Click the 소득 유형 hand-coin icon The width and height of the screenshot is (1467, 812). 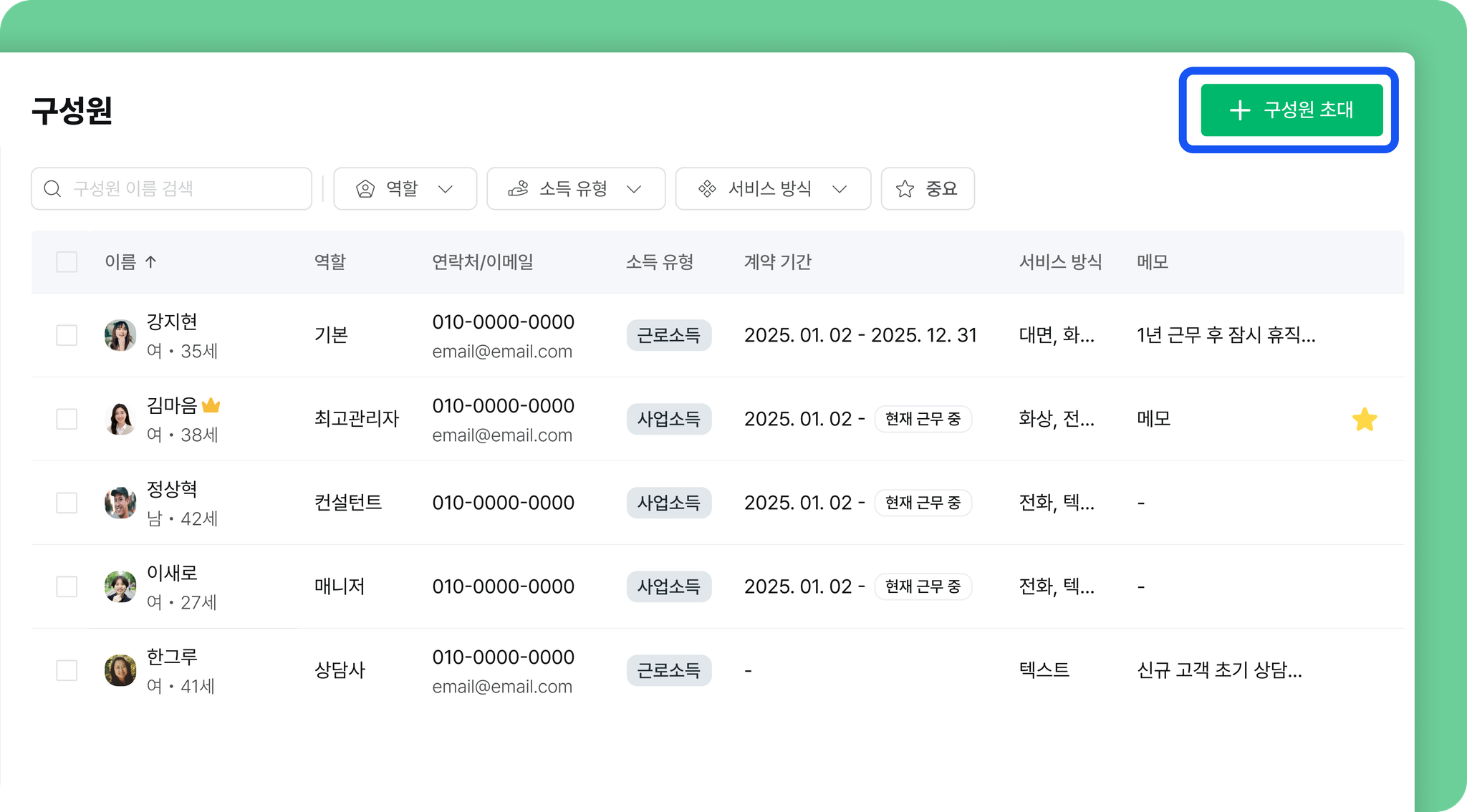tap(518, 188)
